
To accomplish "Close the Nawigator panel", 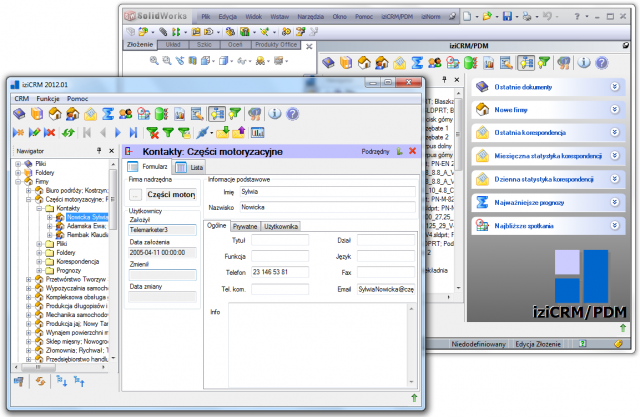I will [x=111, y=151].
